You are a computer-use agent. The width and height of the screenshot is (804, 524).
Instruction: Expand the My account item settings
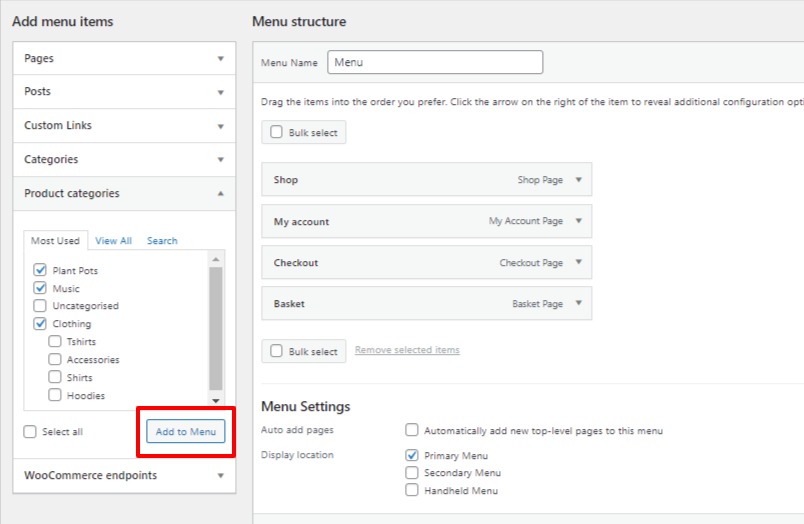tap(578, 221)
